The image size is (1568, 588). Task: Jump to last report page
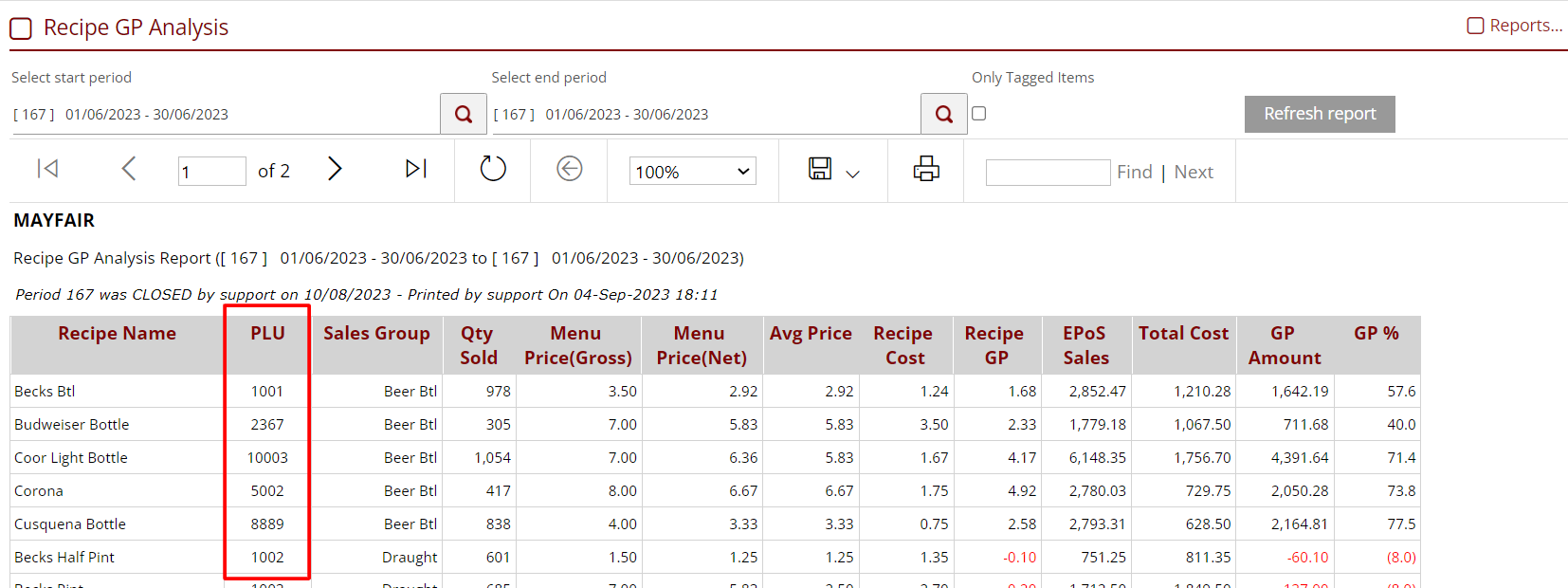(x=415, y=169)
